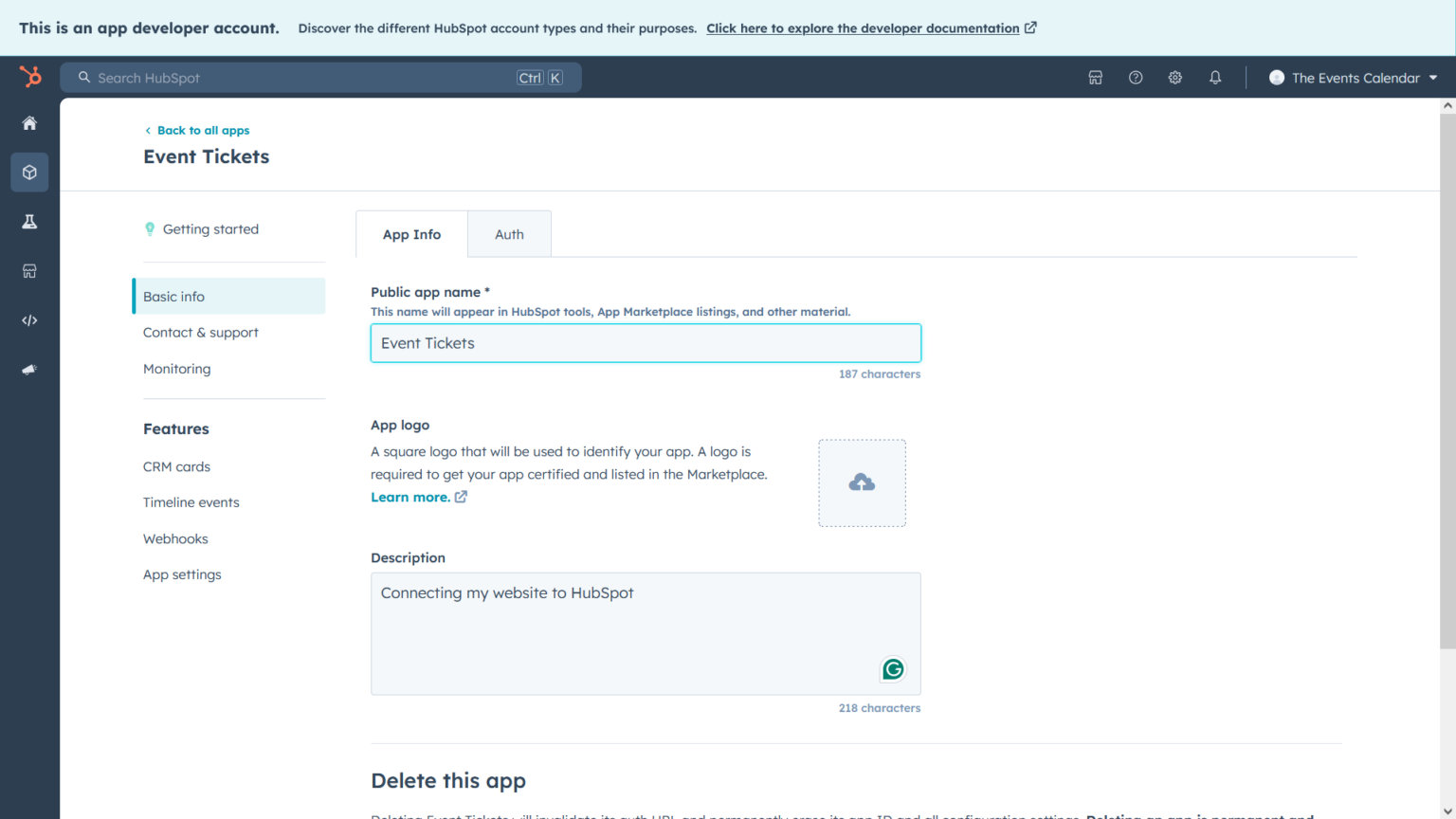Select the App Info tab
Screen dimensions: 1456x819
tap(411, 233)
